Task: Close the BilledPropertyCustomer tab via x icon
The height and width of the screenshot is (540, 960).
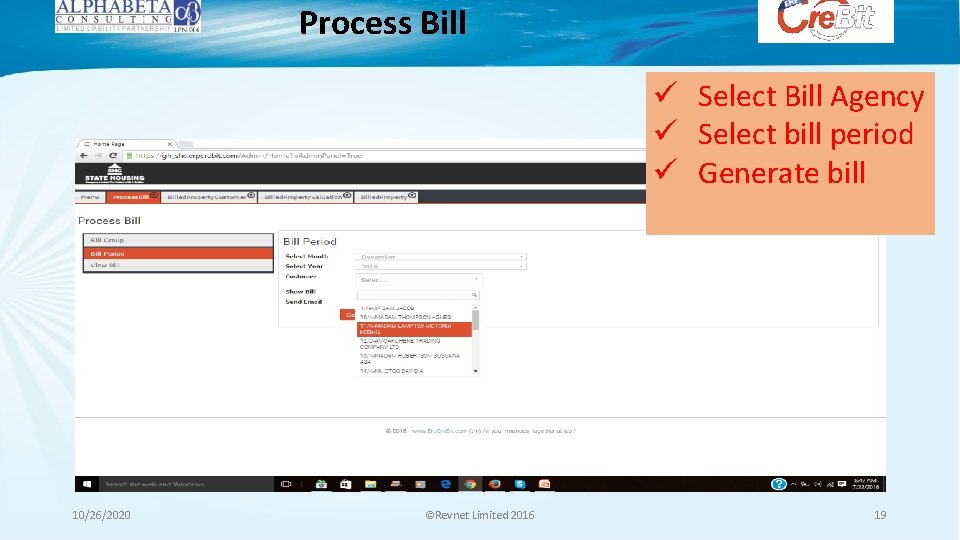Action: [x=251, y=195]
